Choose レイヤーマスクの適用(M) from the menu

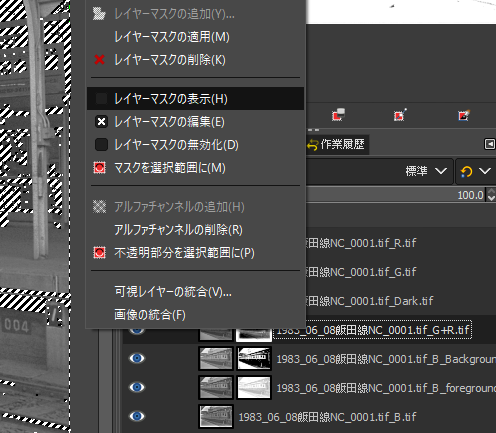pyautogui.click(x=195, y=37)
